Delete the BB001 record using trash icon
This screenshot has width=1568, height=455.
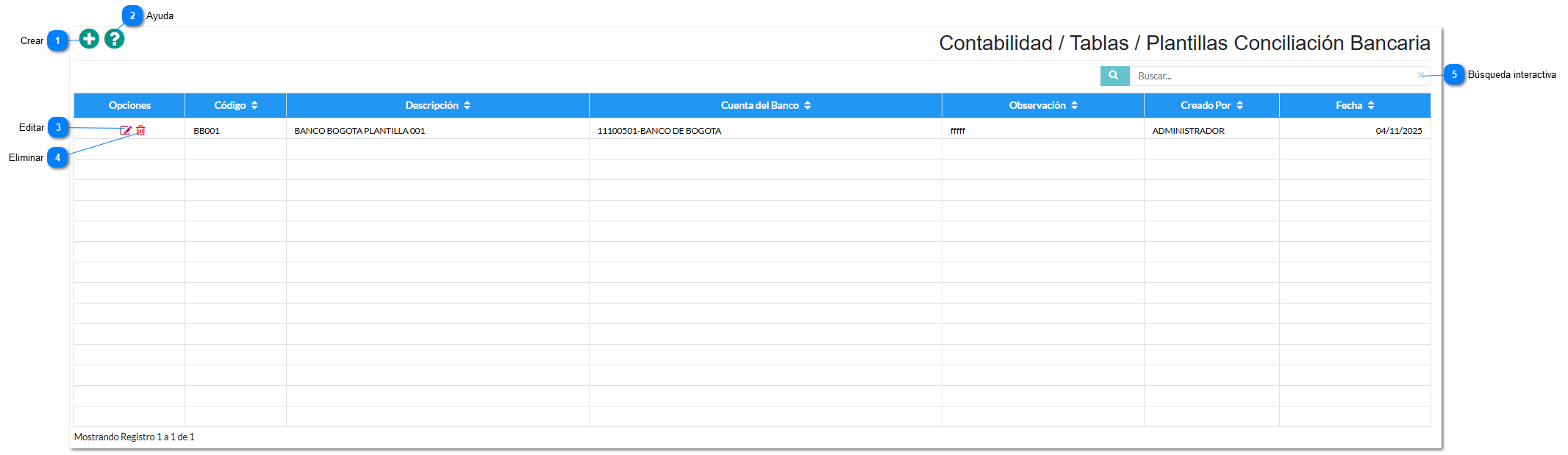coord(140,131)
